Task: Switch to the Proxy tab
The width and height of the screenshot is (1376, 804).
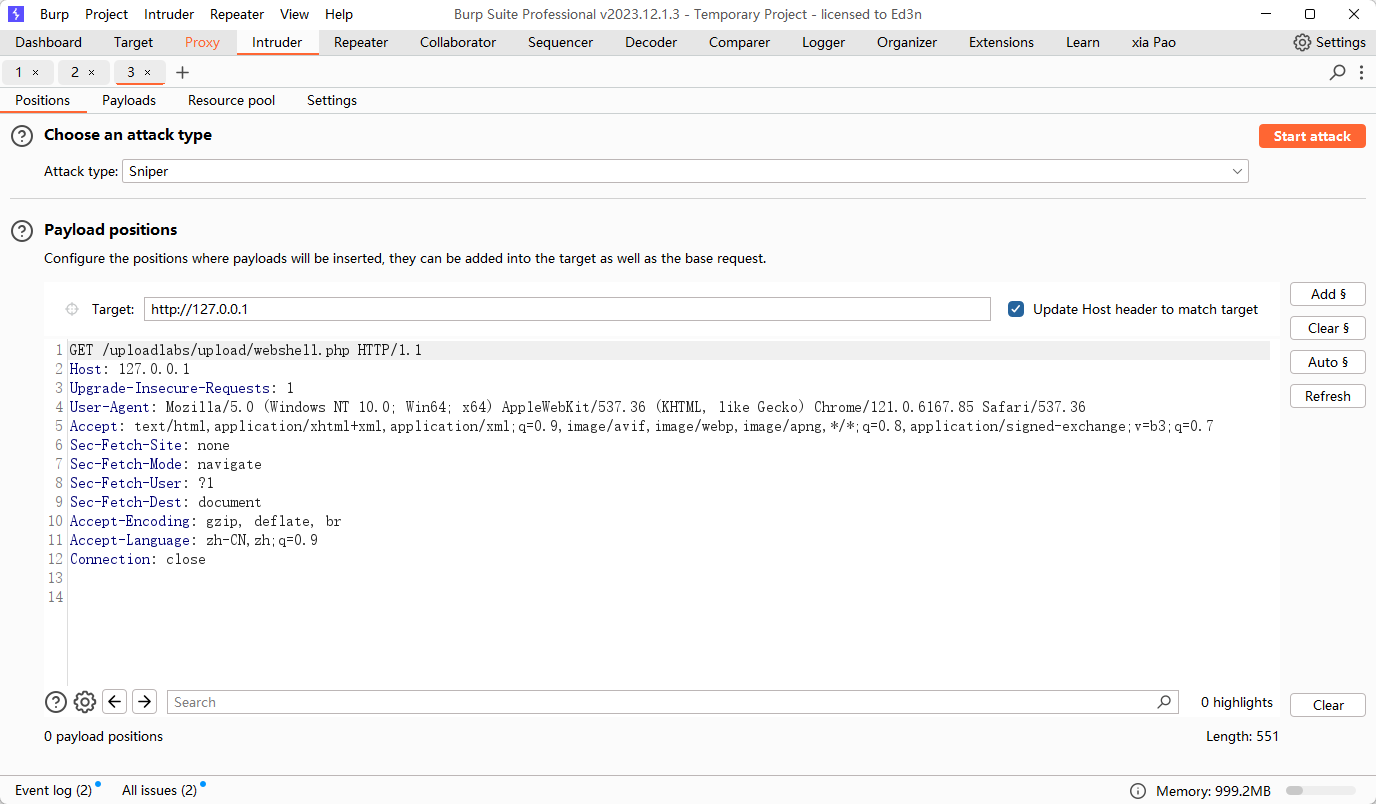Action: (x=202, y=42)
